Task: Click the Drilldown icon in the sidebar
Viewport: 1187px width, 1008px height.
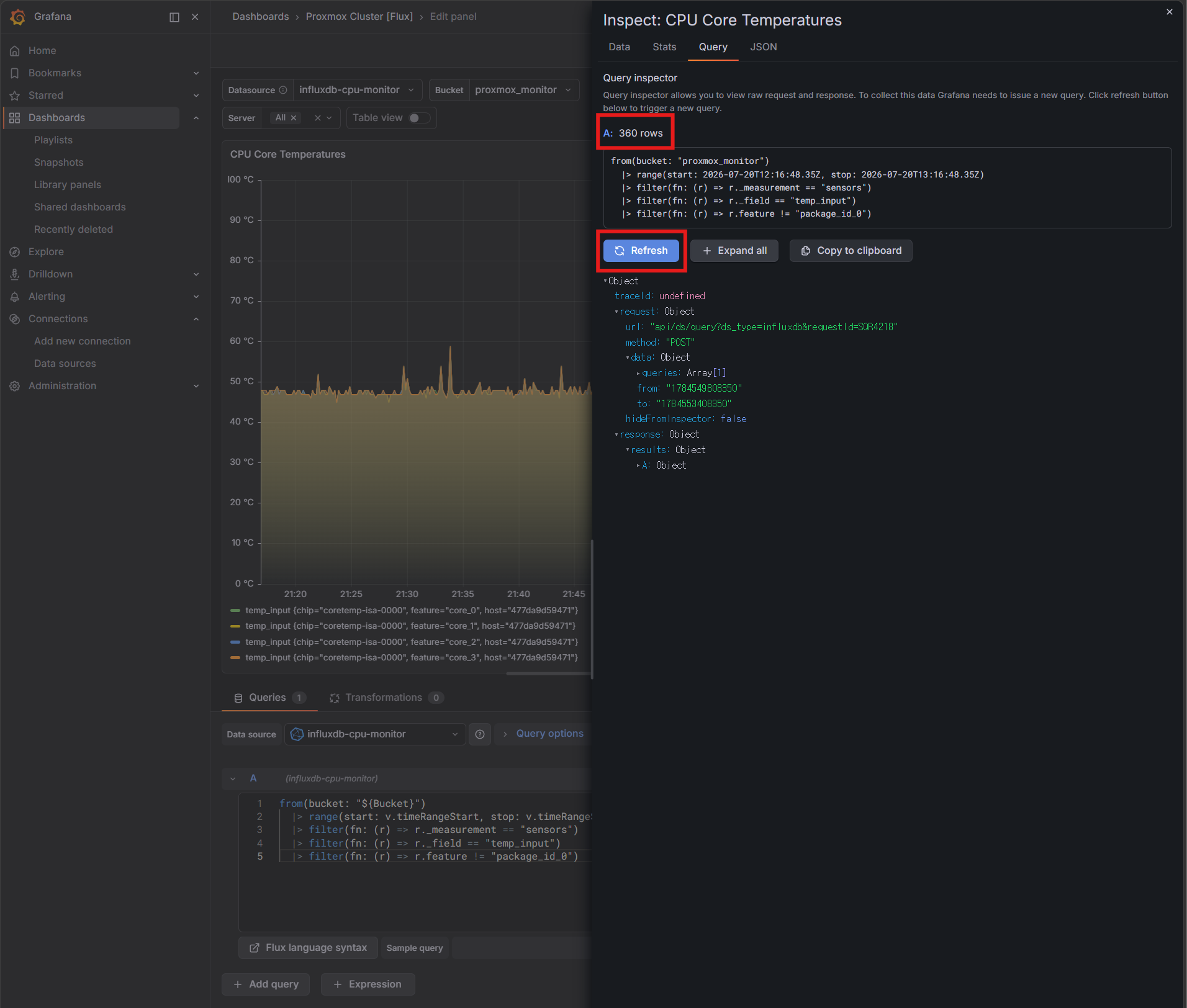Action: point(15,274)
